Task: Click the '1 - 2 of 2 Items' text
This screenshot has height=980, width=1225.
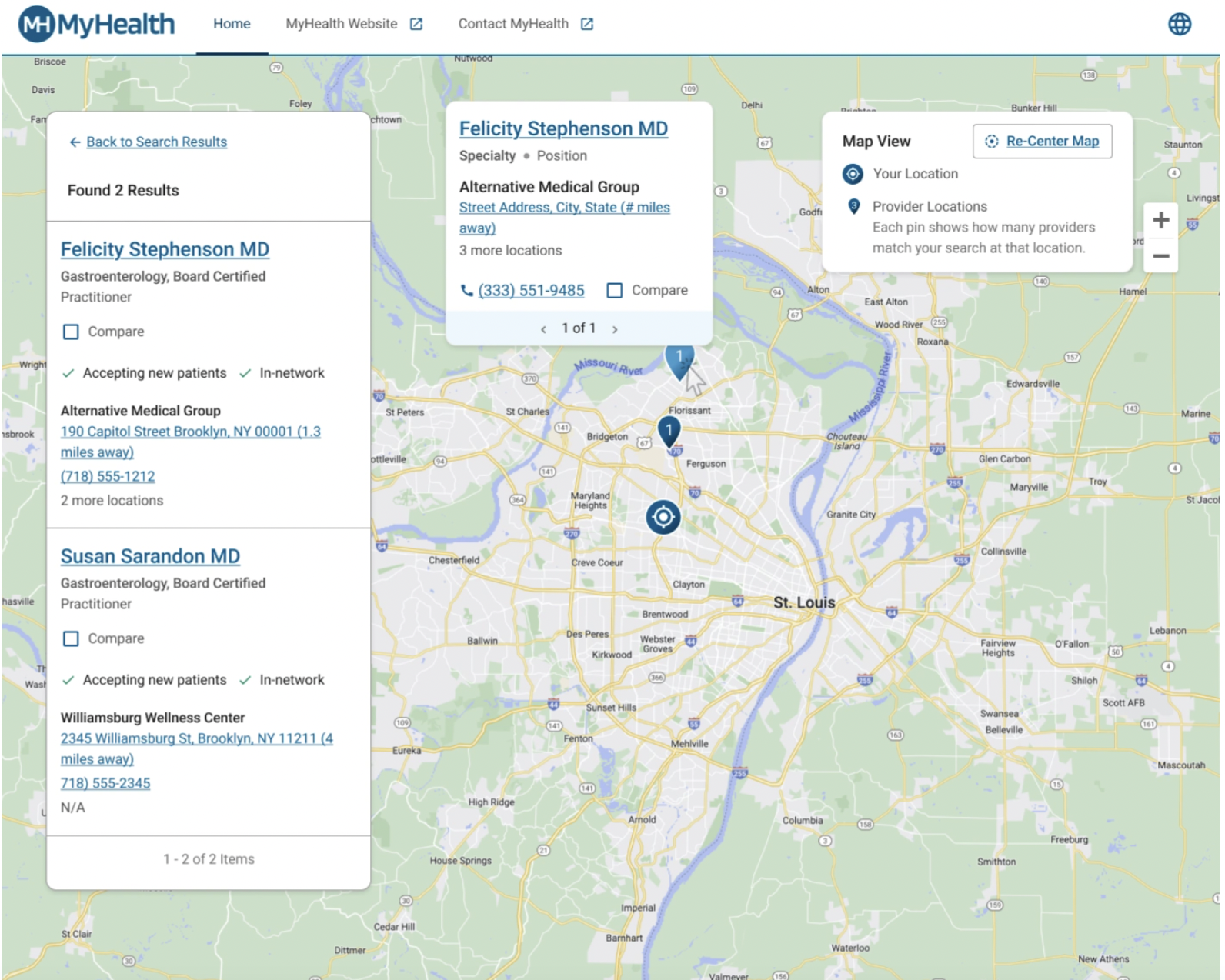Action: click(x=209, y=859)
